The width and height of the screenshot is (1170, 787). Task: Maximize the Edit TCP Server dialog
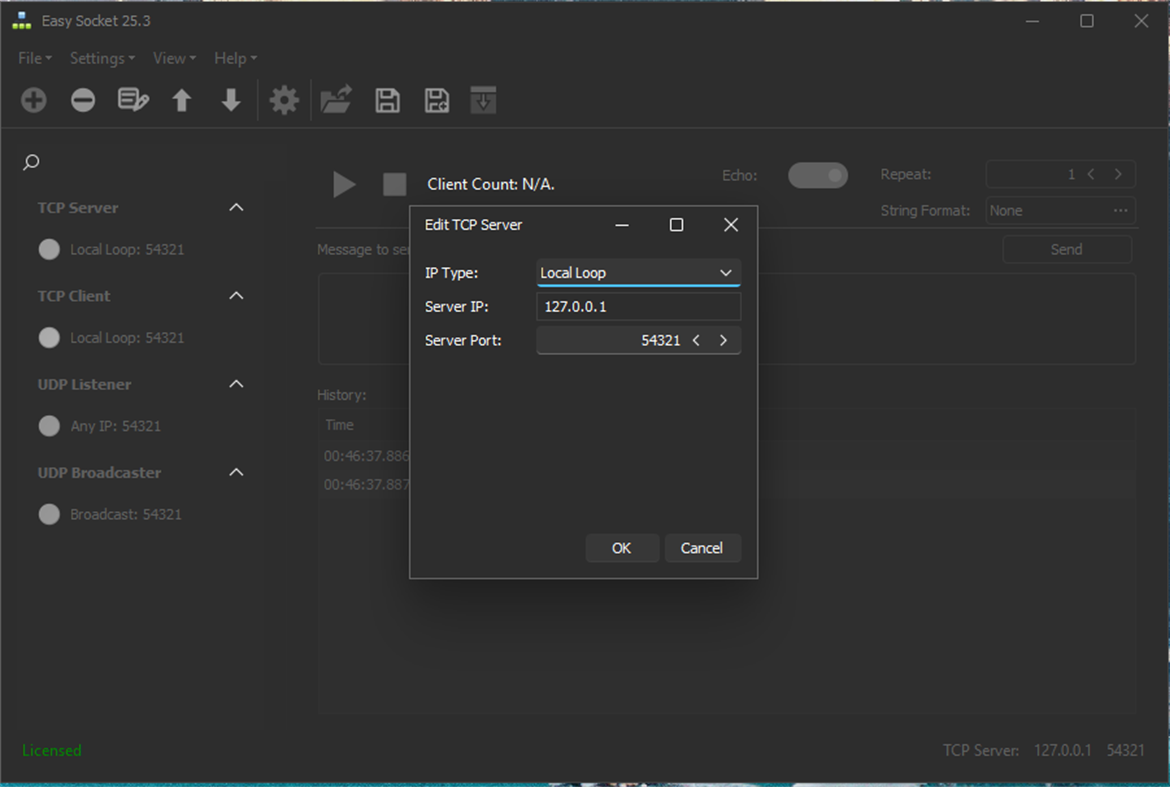tap(676, 225)
